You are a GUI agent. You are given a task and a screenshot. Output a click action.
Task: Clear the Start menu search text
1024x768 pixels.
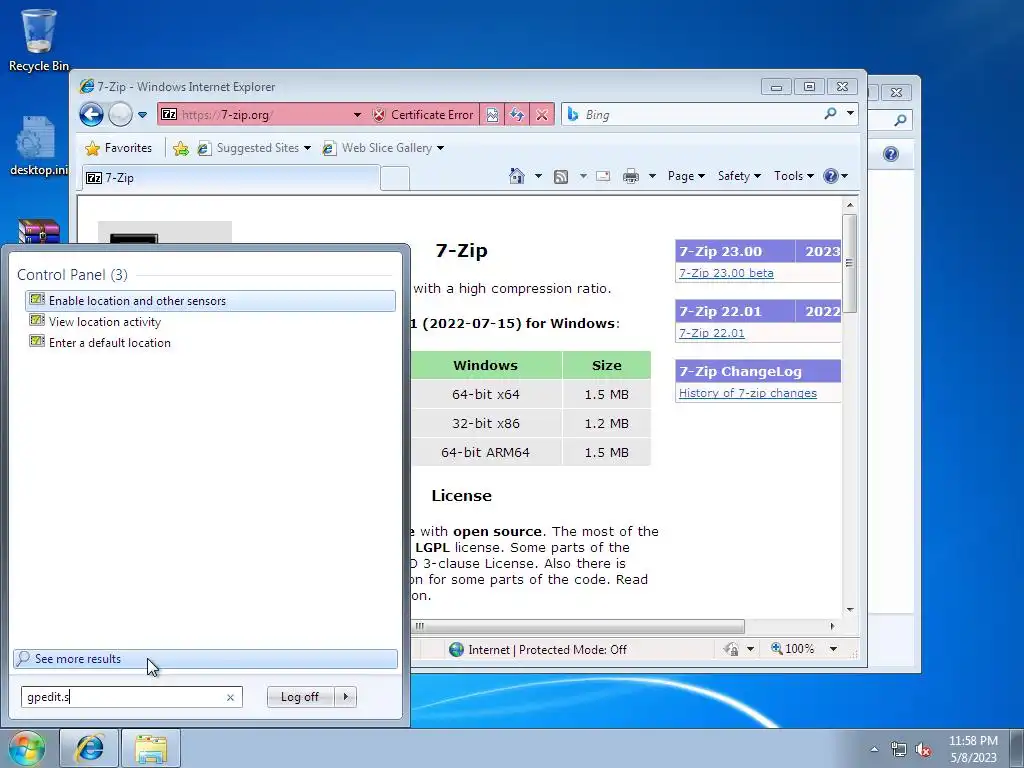[x=230, y=697]
